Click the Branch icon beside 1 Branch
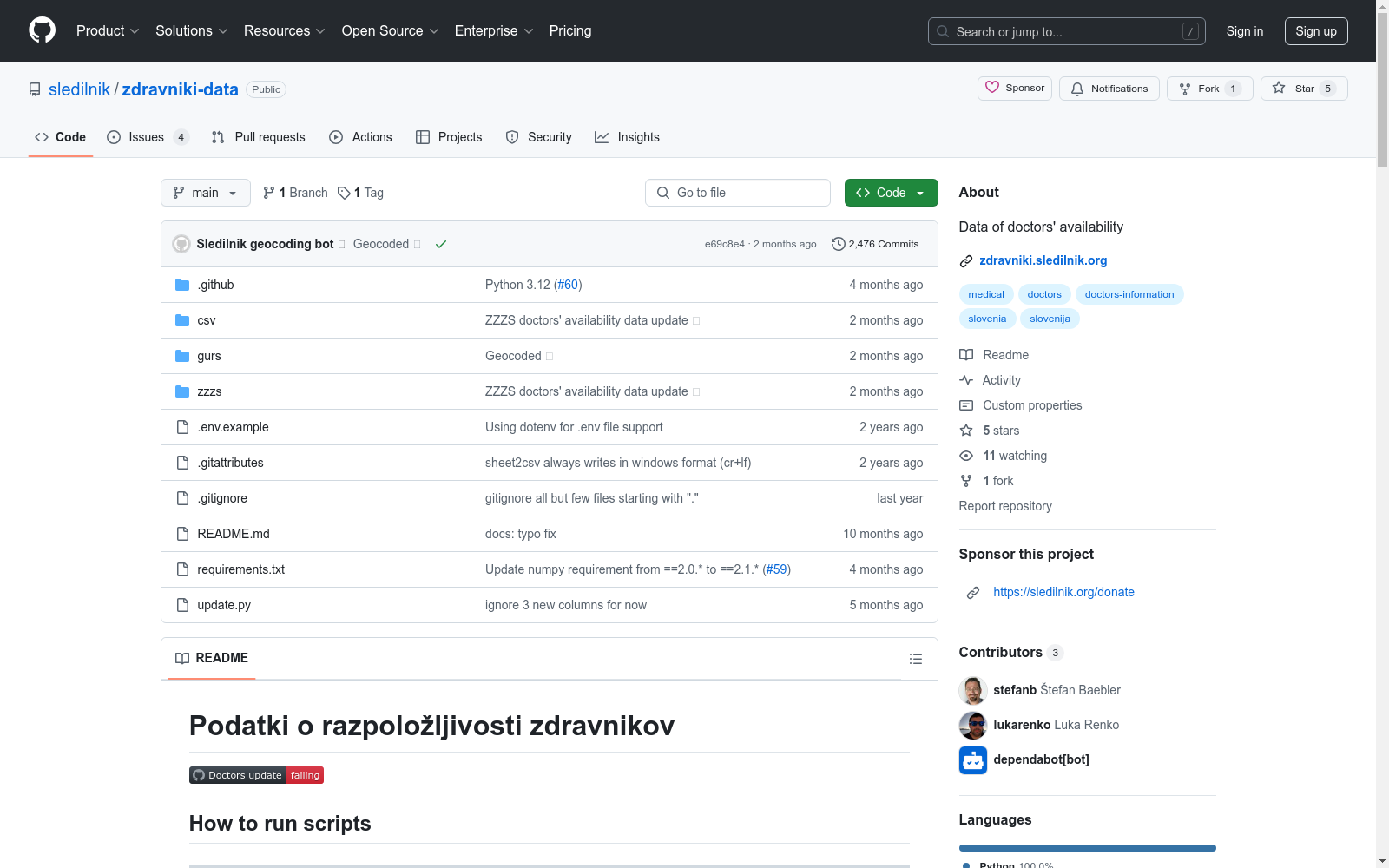1389x868 pixels. (269, 193)
